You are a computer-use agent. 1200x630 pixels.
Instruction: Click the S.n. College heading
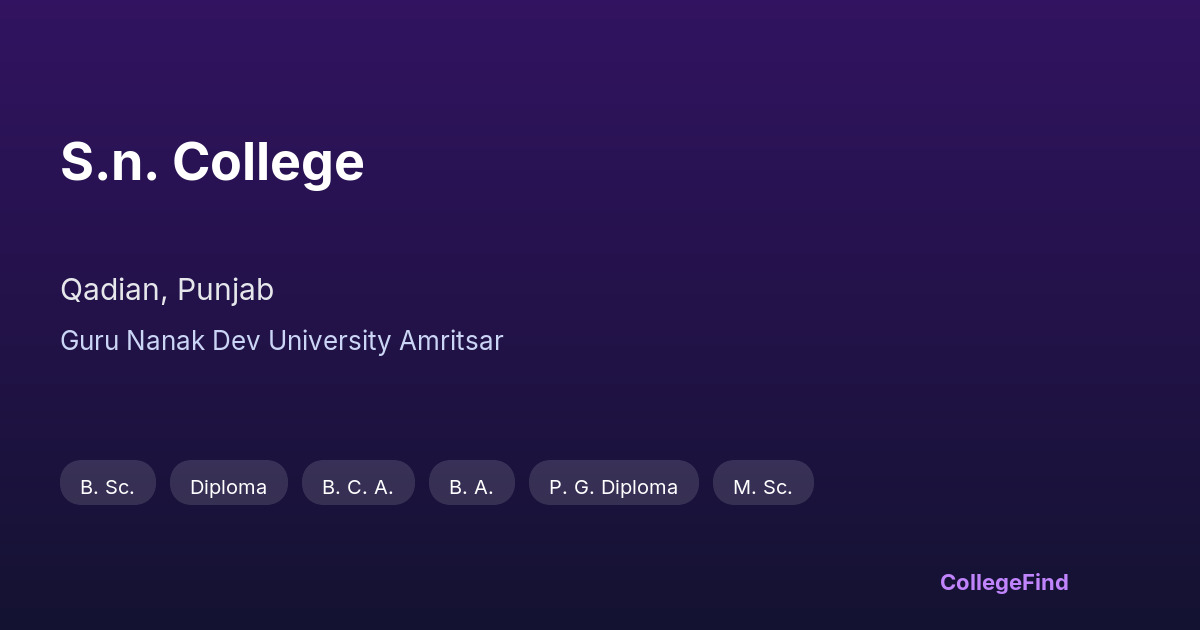coord(212,162)
